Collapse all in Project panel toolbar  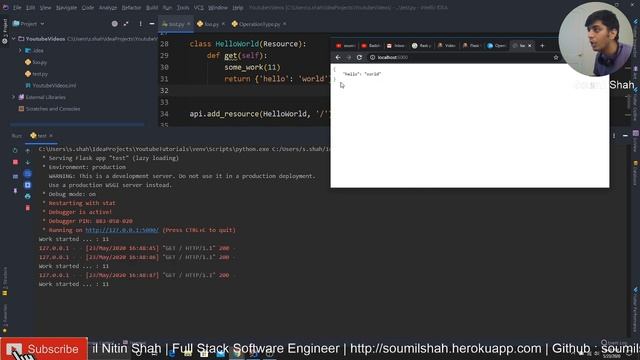(x=126, y=24)
